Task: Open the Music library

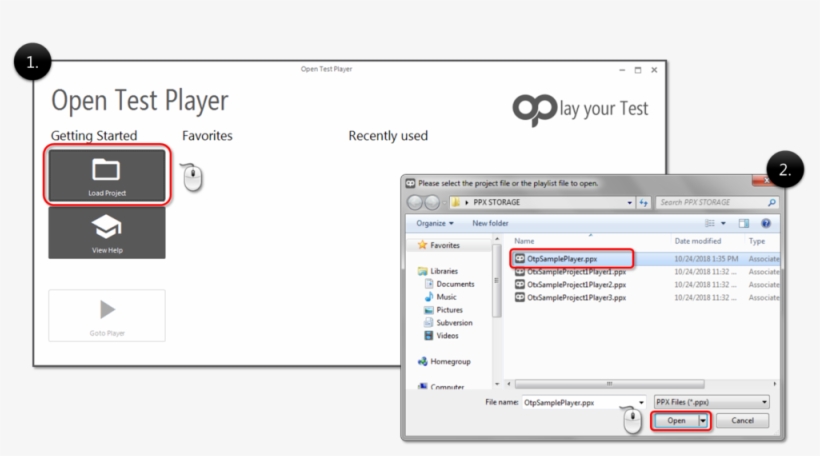Action: [446, 297]
